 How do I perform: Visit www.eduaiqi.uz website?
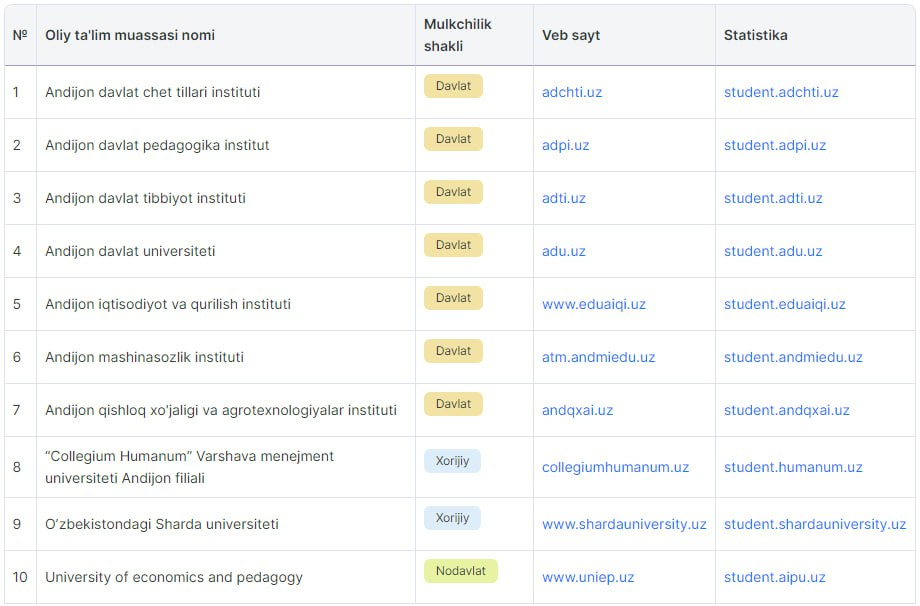pyautogui.click(x=593, y=304)
